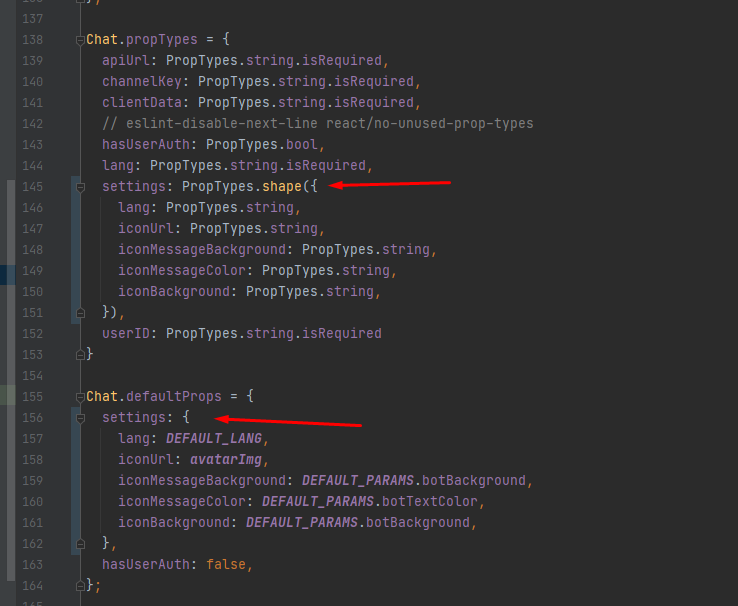Click line number 155 in the gutter
The height and width of the screenshot is (606, 738).
tap(32, 397)
